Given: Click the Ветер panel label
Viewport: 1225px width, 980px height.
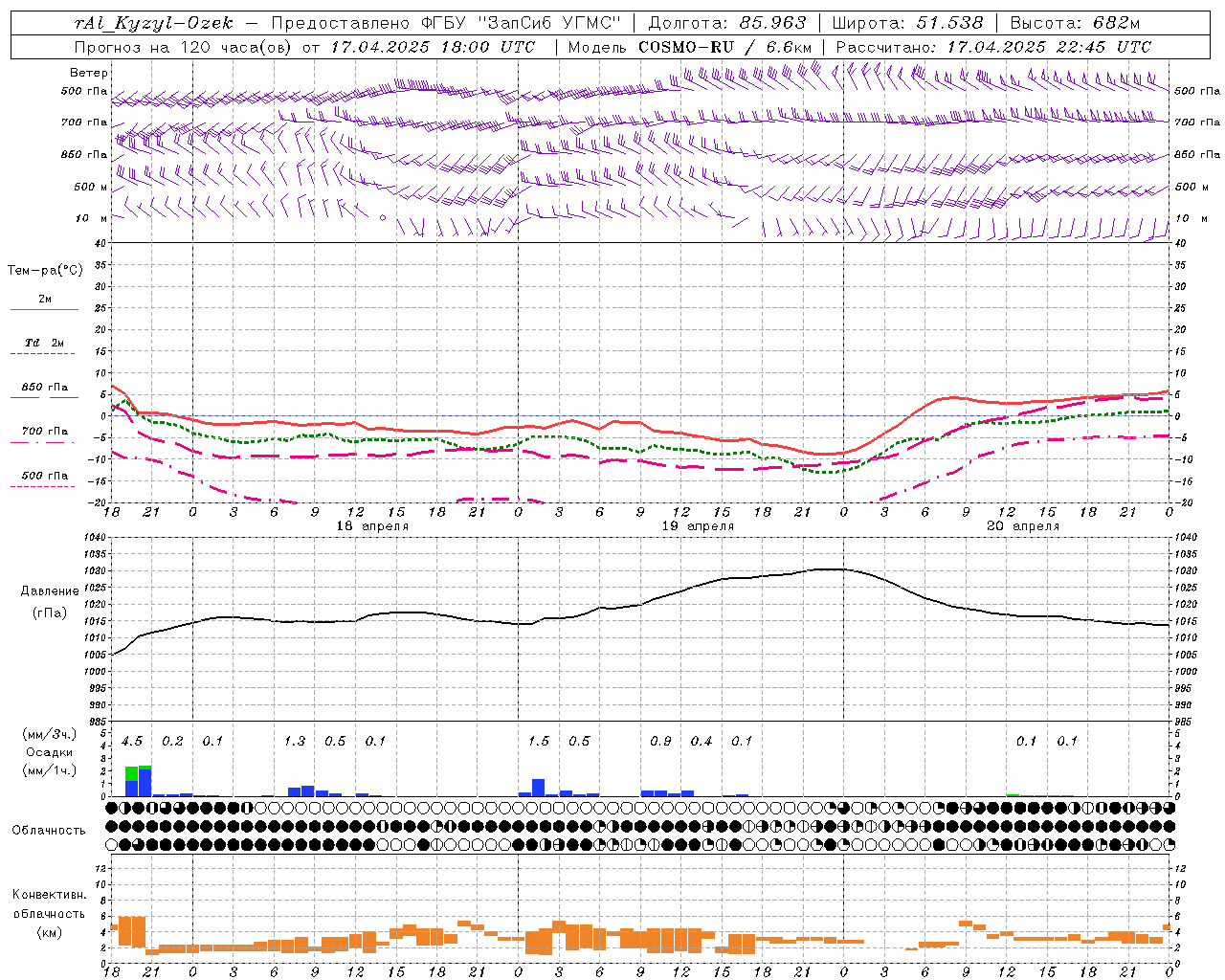Looking at the screenshot, I should tap(89, 73).
